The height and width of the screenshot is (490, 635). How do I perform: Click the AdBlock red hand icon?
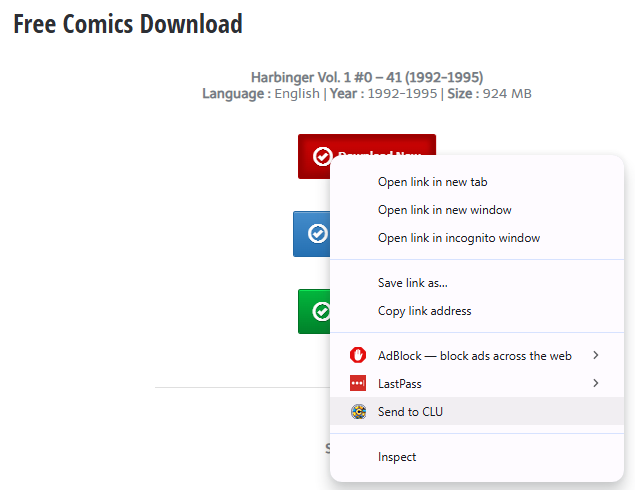pos(358,355)
